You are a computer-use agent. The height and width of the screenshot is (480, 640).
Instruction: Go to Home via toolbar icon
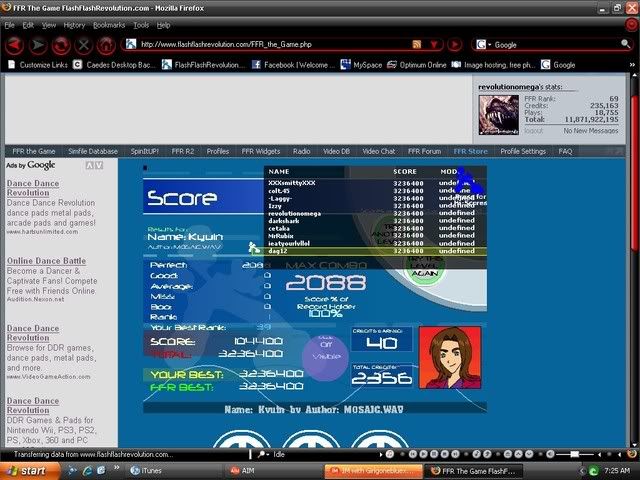coord(105,45)
